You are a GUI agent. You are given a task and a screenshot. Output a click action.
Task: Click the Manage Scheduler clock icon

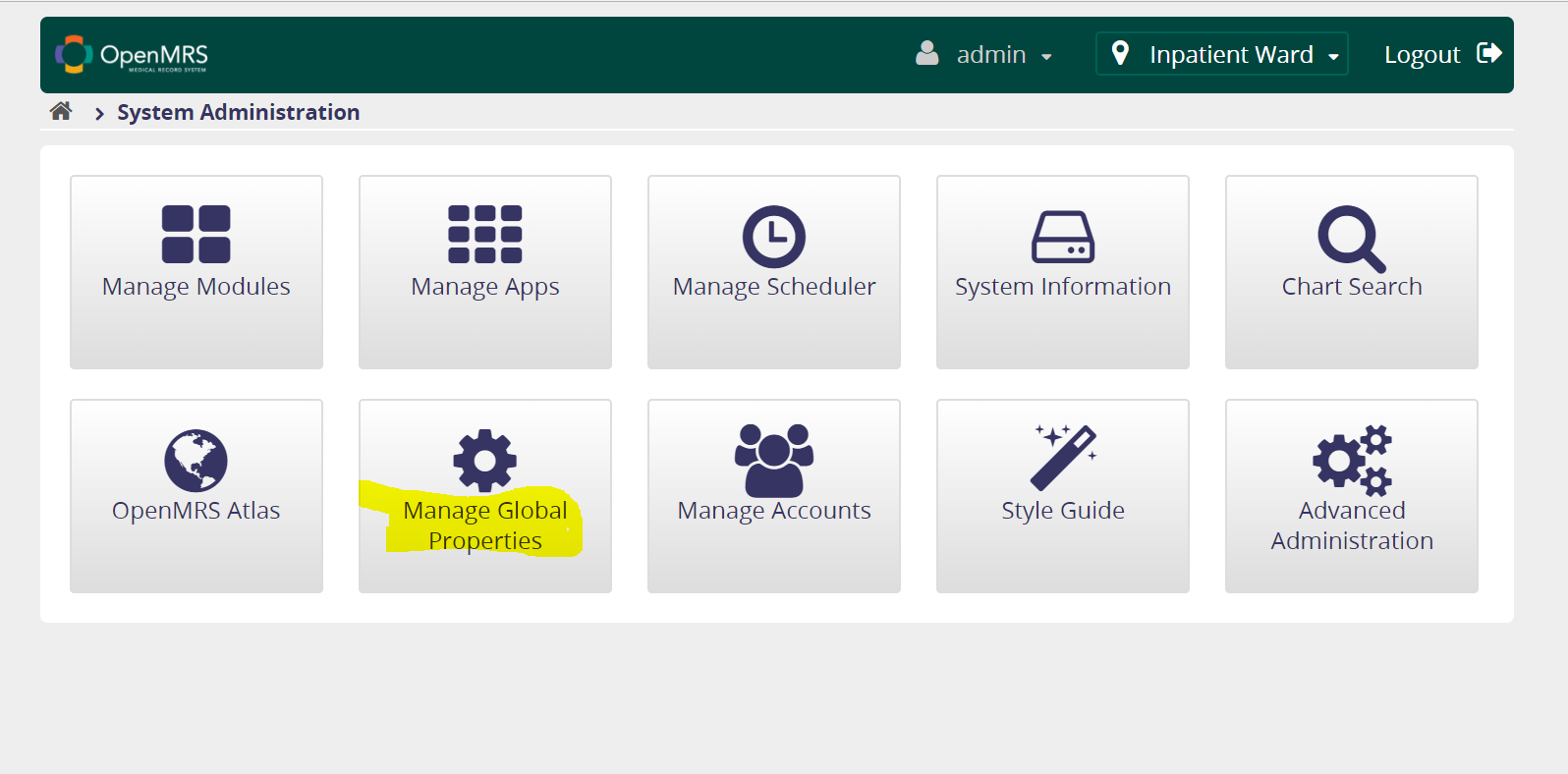[774, 237]
